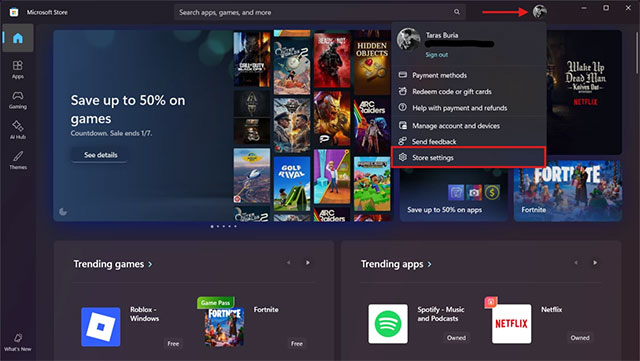
Task: Click the Game Pass badge on Fortnite
Action: 216,303
